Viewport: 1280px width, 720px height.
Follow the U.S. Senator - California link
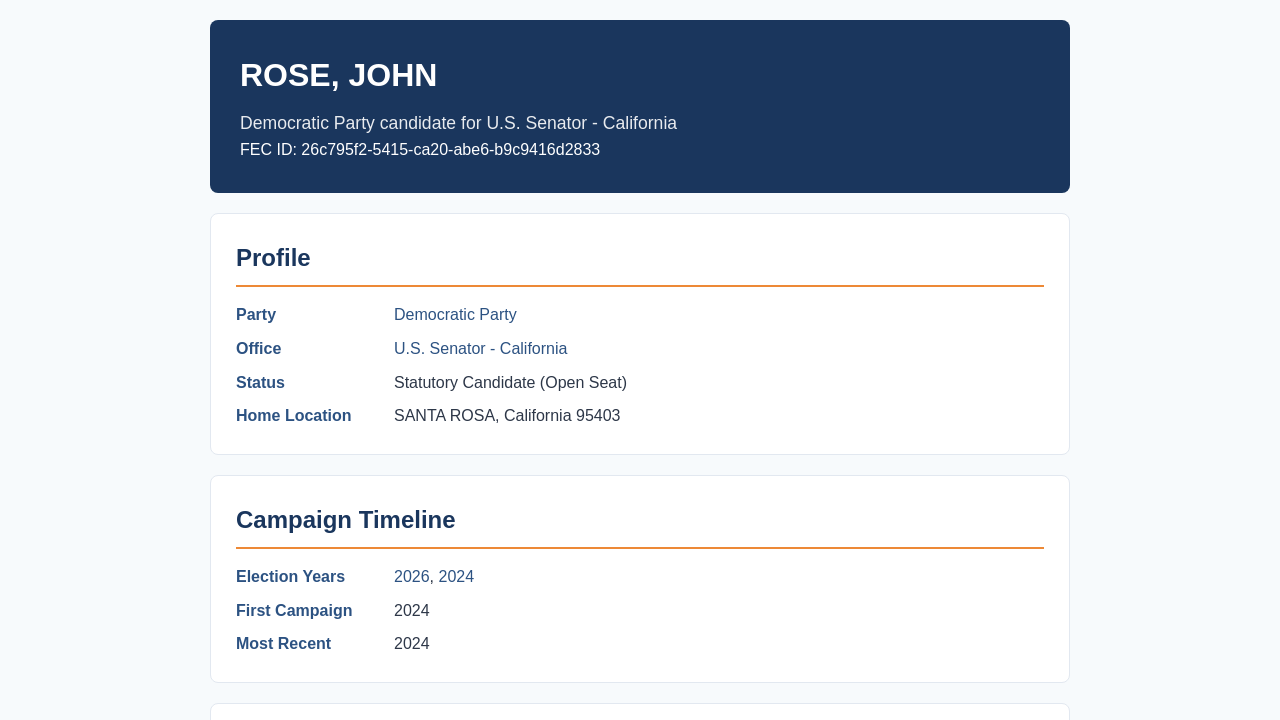[x=480, y=349]
